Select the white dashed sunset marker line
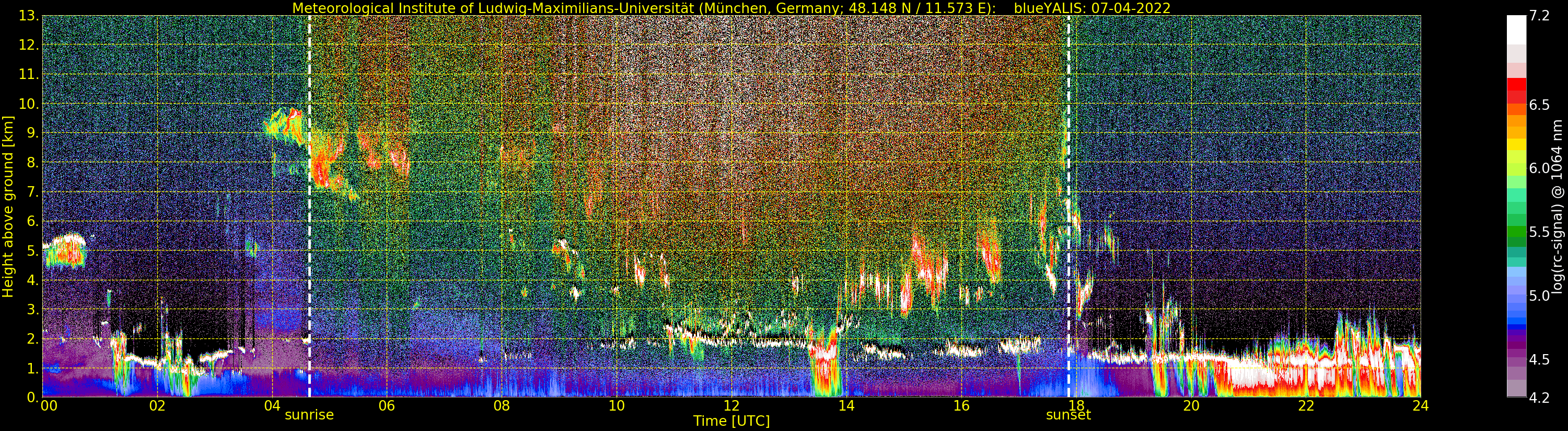The width and height of the screenshot is (1568, 431). click(1069, 206)
